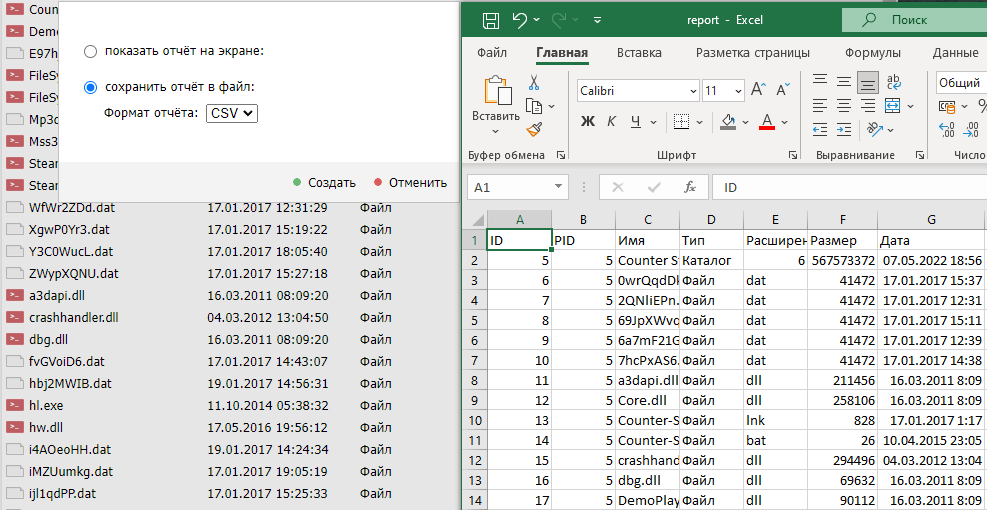Screen dimensions: 987x510
Task: Click the Cut scissors icon
Action: (534, 83)
